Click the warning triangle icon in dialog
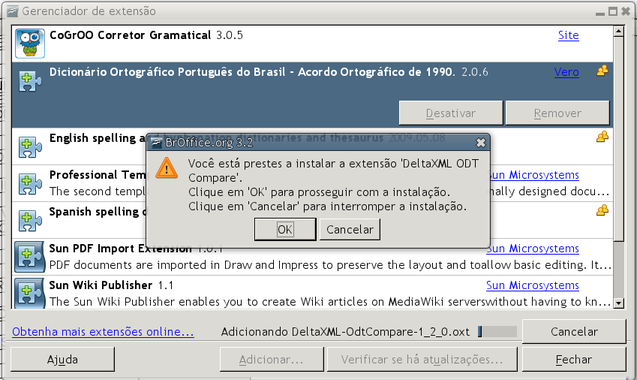This screenshot has width=637, height=380. click(167, 168)
